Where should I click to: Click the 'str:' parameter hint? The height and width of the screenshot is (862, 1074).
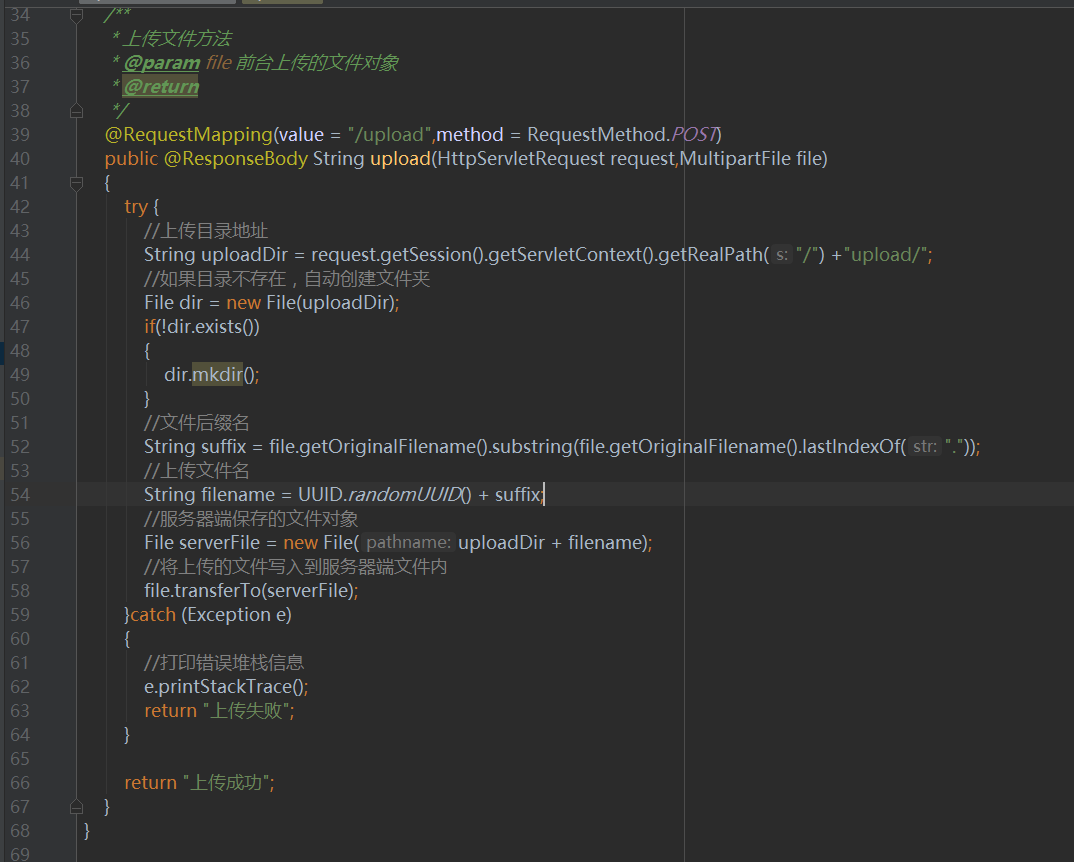[x=925, y=447]
